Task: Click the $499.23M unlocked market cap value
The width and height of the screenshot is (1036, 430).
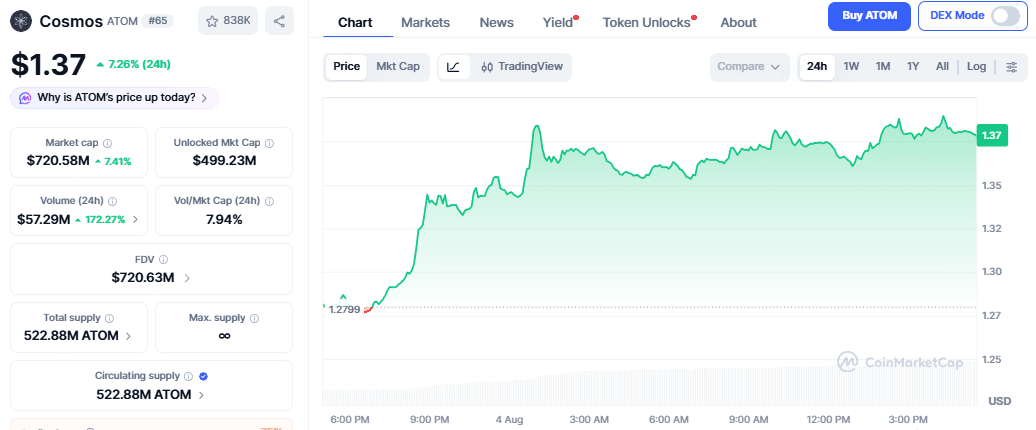Action: click(224, 161)
